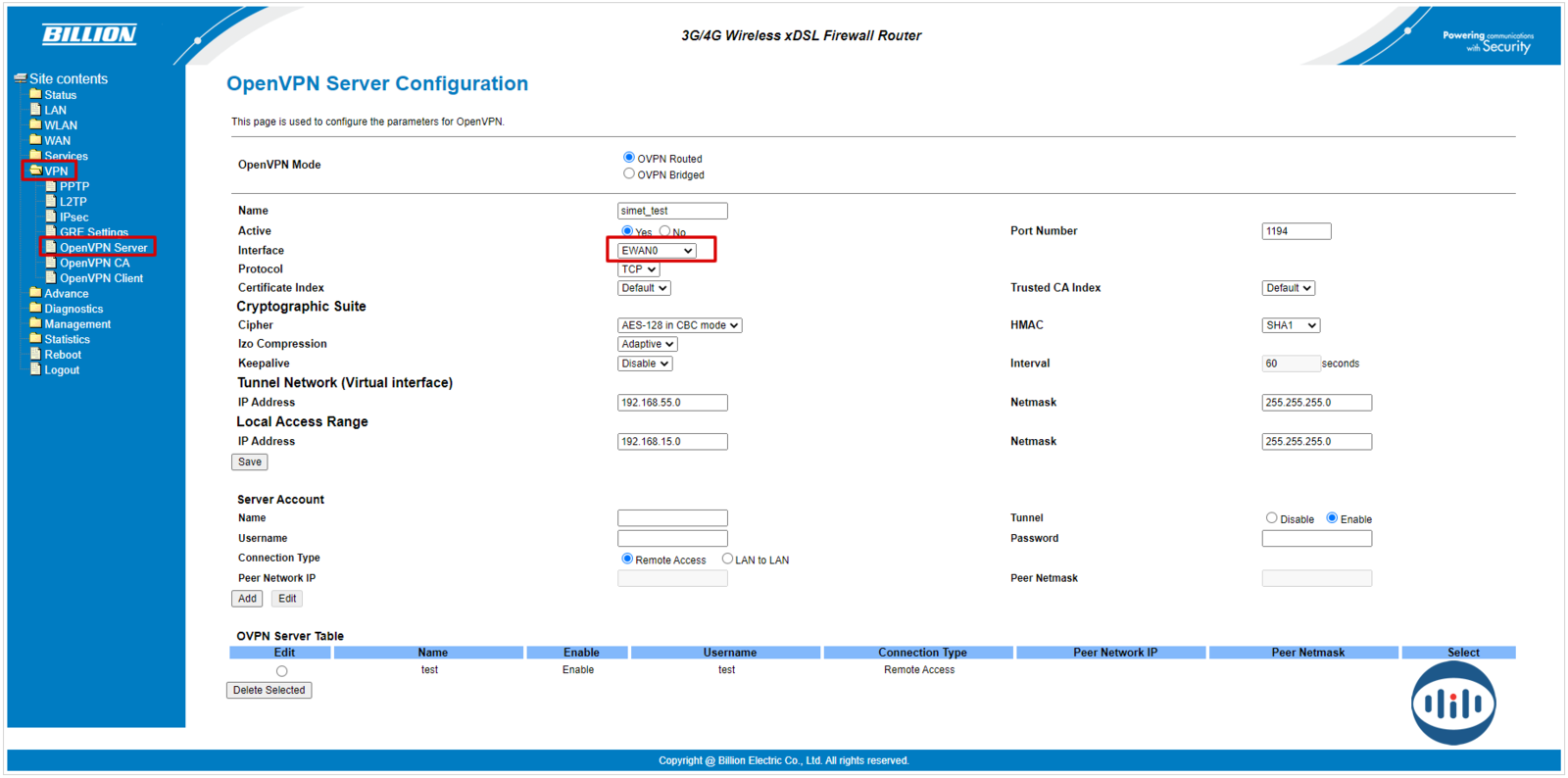
Task: Click the Port Number input field
Action: point(1296,231)
